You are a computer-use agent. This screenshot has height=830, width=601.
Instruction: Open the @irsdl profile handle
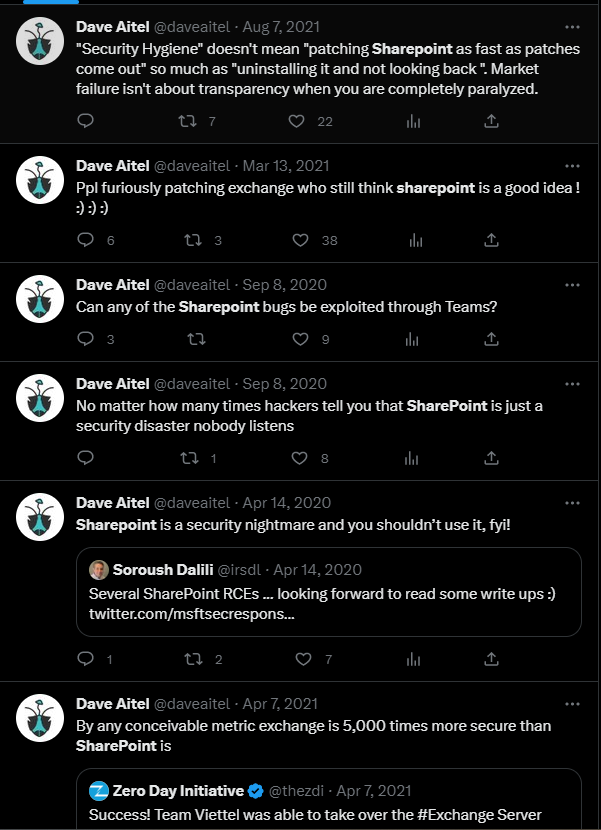(242, 570)
